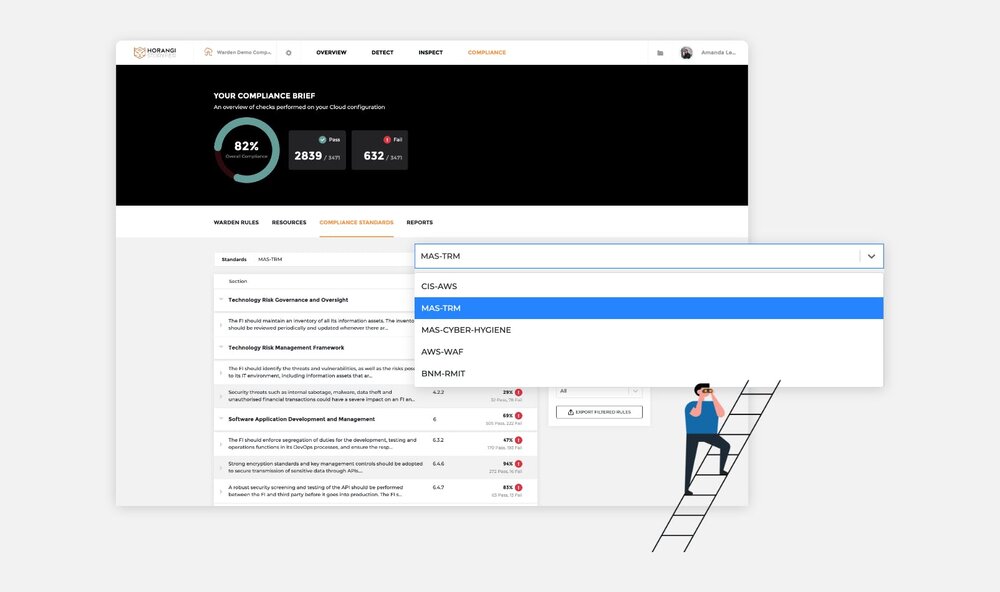Expand Software Application Development and Management section
Screen dimensions: 1000x592
coord(220,418)
